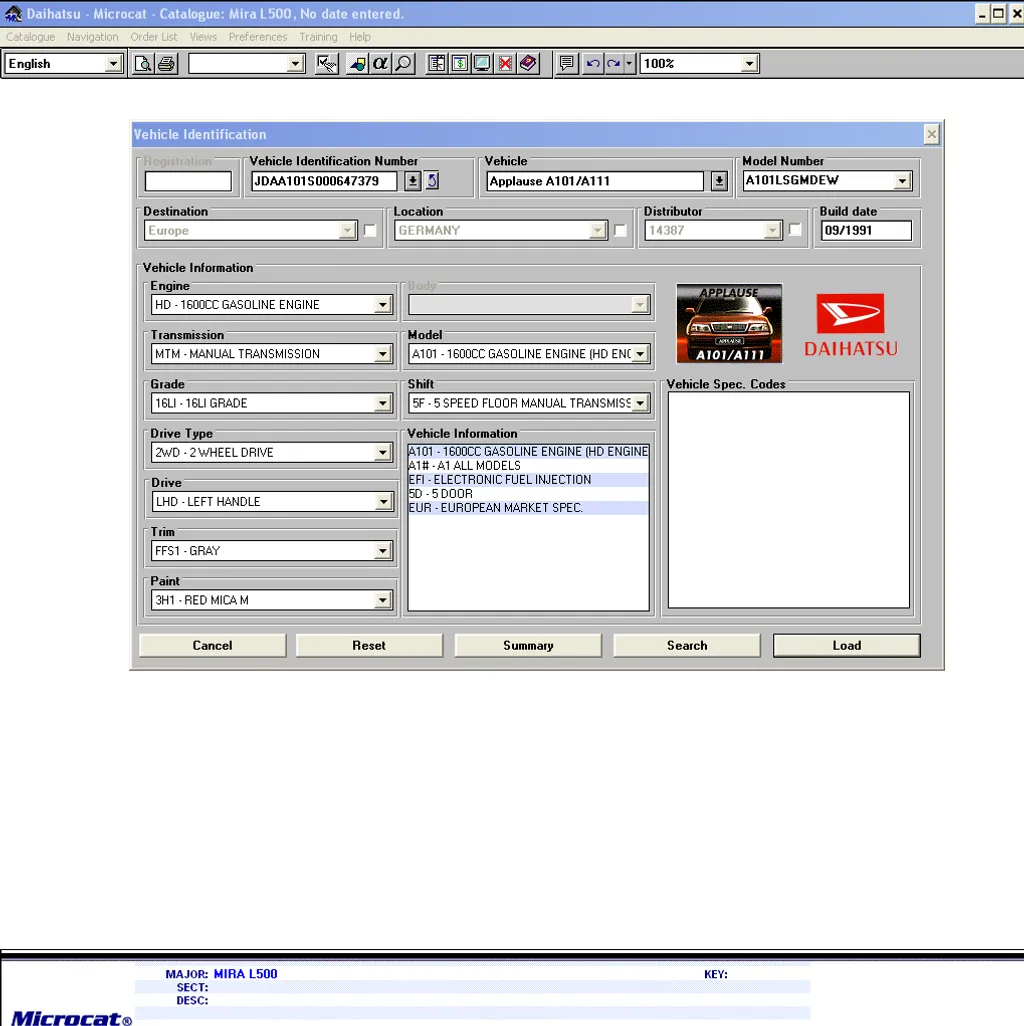This screenshot has height=1026, width=1024.
Task: Open the Views menu
Action: [203, 37]
